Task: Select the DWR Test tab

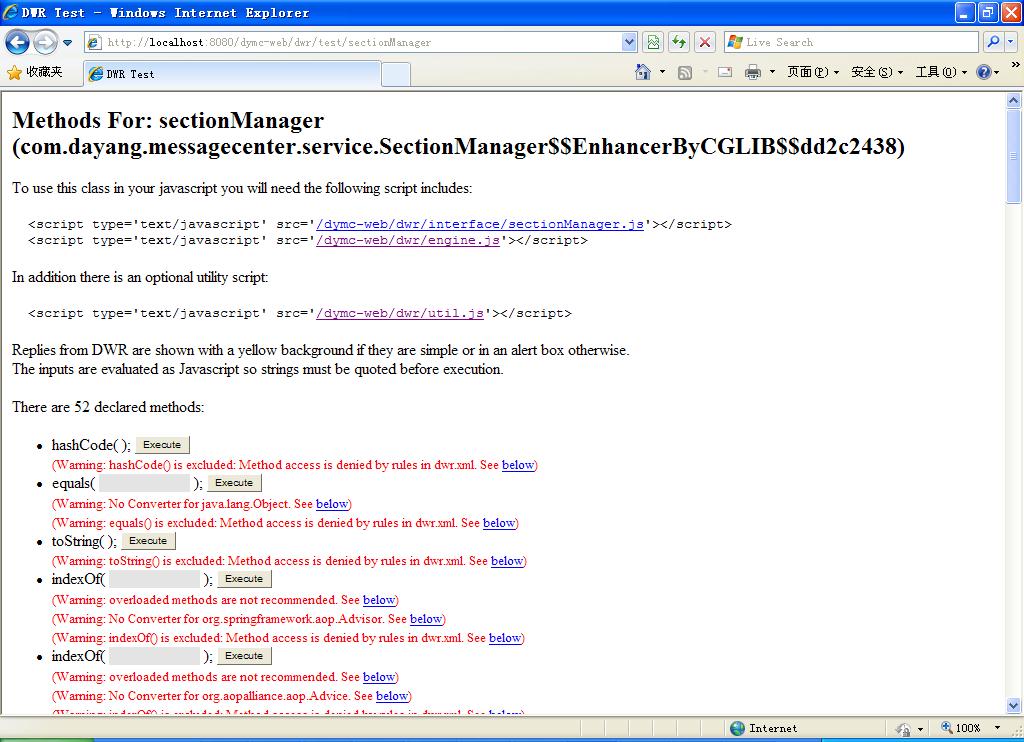Action: pyautogui.click(x=232, y=74)
